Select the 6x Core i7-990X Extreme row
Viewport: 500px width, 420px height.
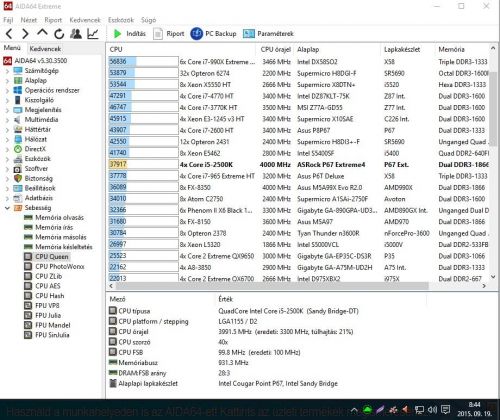[298, 62]
